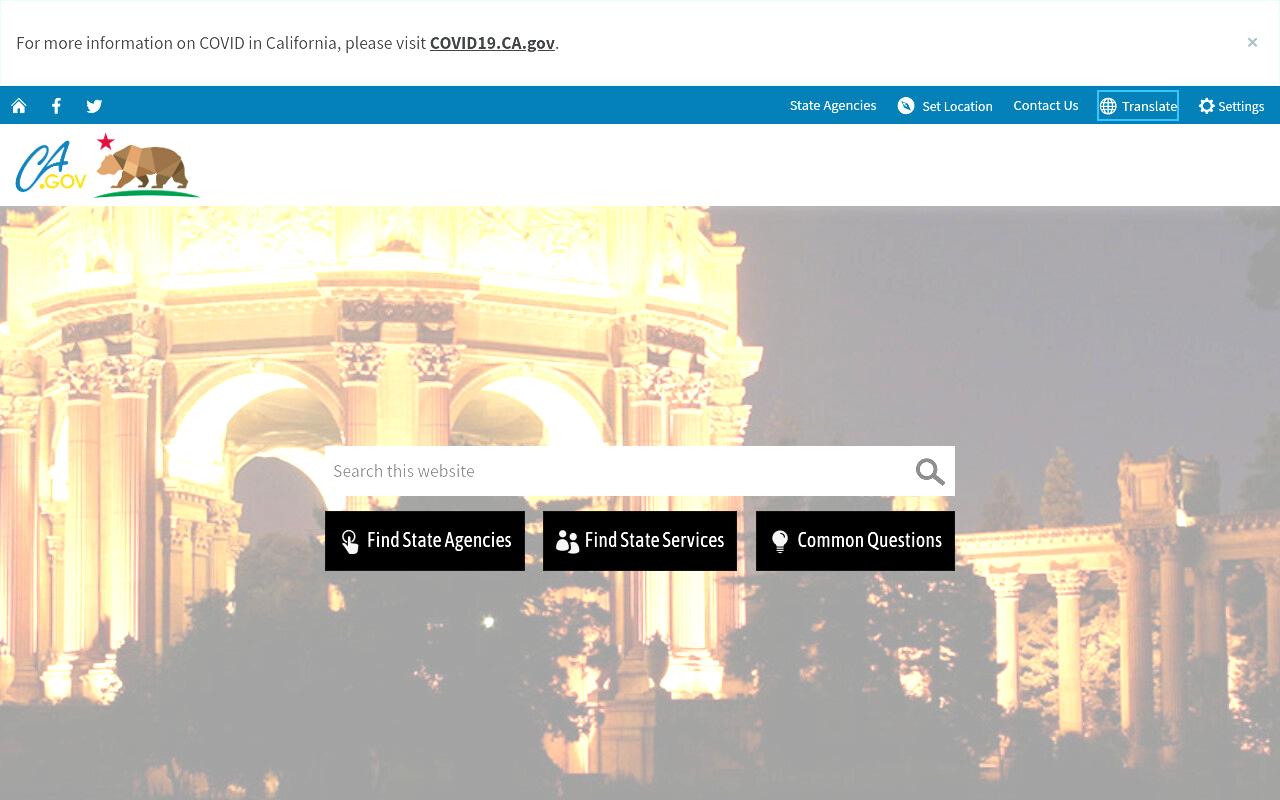Click the Contact Us link
The width and height of the screenshot is (1280, 800).
(1046, 106)
